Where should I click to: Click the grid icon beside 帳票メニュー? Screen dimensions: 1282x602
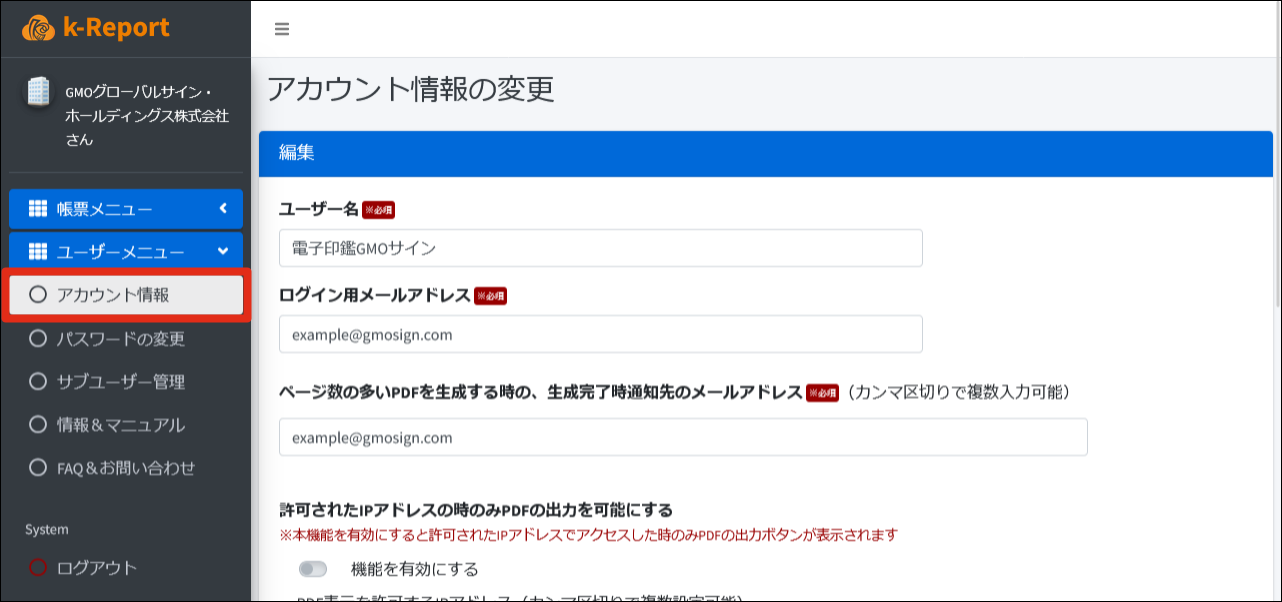point(38,209)
